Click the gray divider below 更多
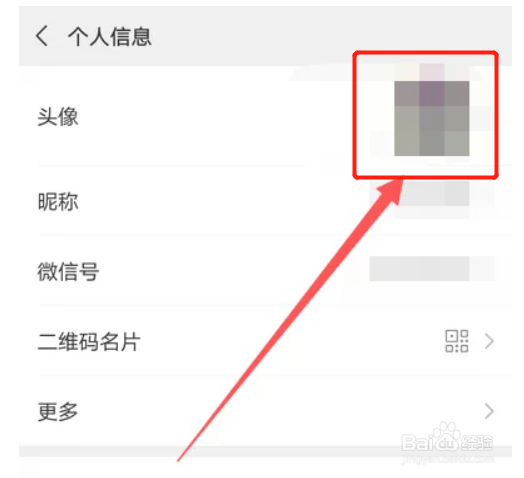The width and height of the screenshot is (524, 478). [x=265, y=451]
